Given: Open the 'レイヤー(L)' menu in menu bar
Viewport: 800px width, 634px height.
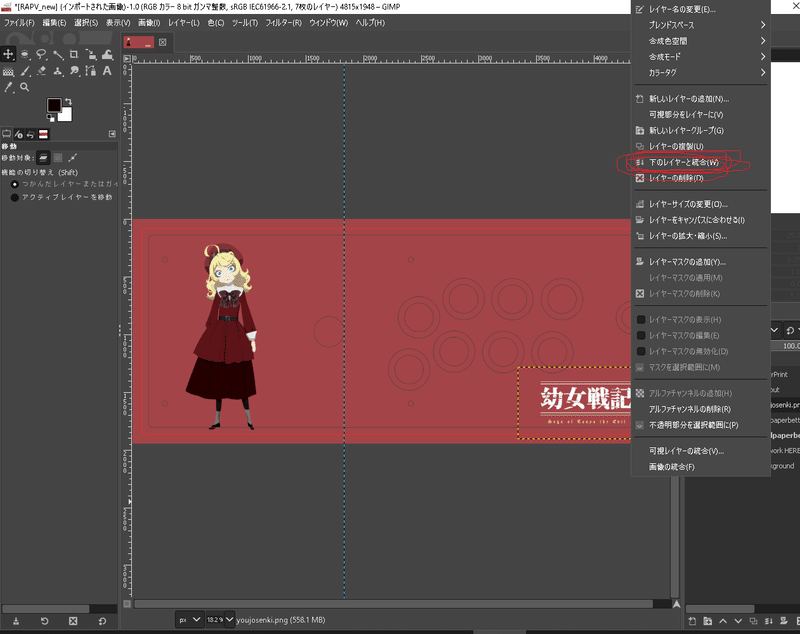Looking at the screenshot, I should pyautogui.click(x=184, y=23).
